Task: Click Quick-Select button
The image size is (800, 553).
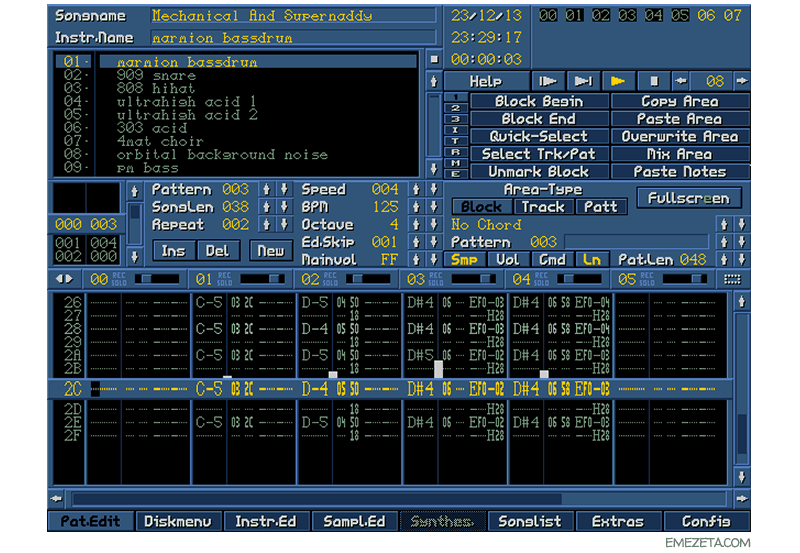Action: tap(539, 136)
